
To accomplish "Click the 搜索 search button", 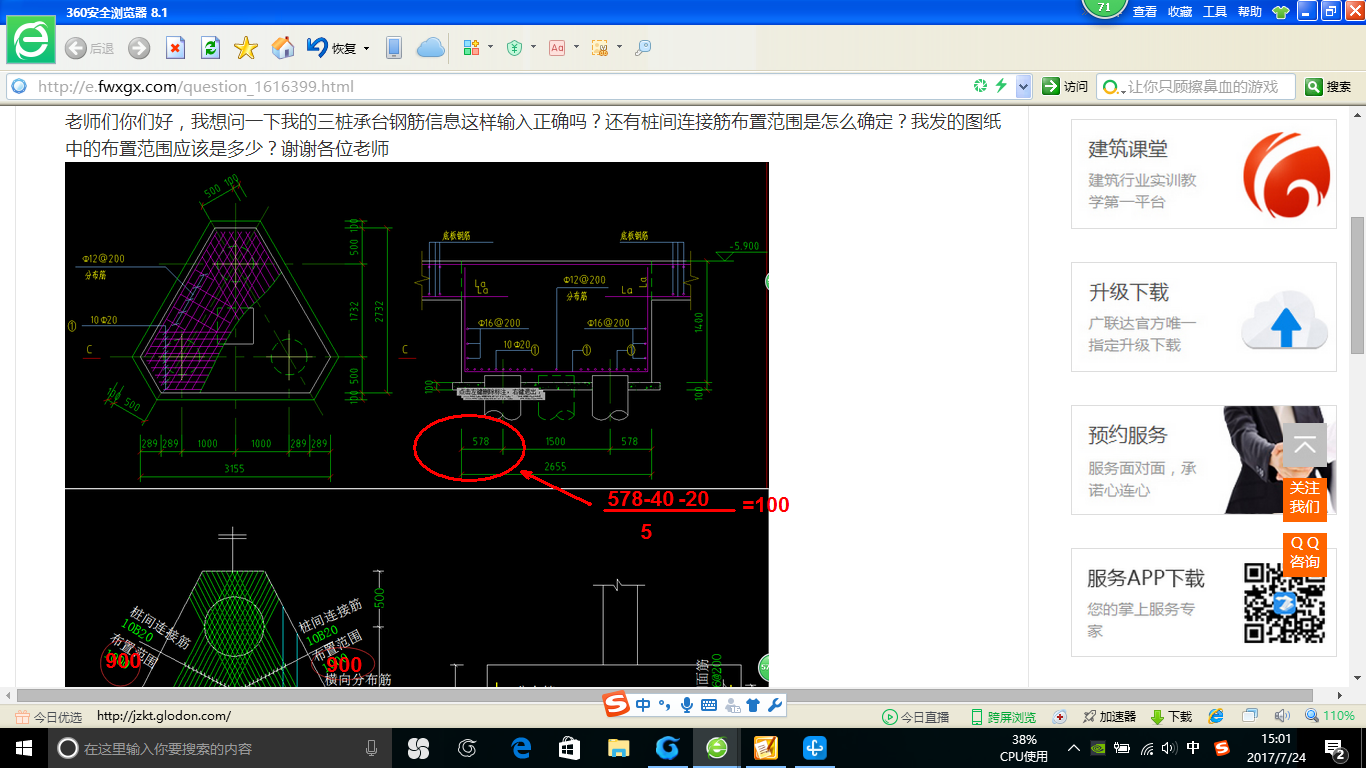I will click(x=1329, y=87).
